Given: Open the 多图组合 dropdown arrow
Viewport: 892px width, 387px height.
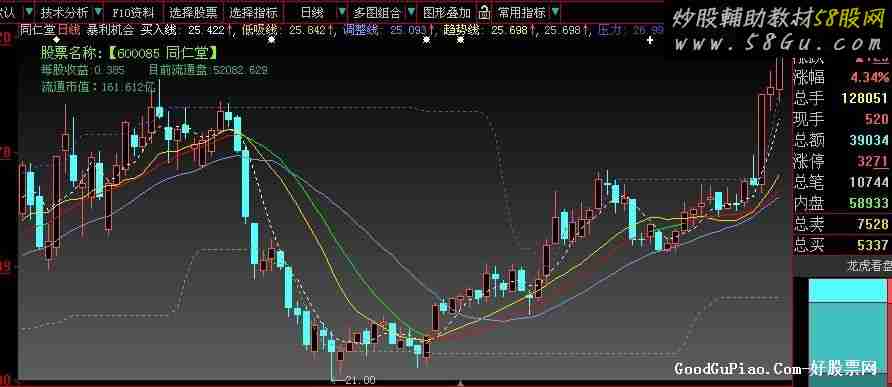Looking at the screenshot, I should pyautogui.click(x=412, y=12).
